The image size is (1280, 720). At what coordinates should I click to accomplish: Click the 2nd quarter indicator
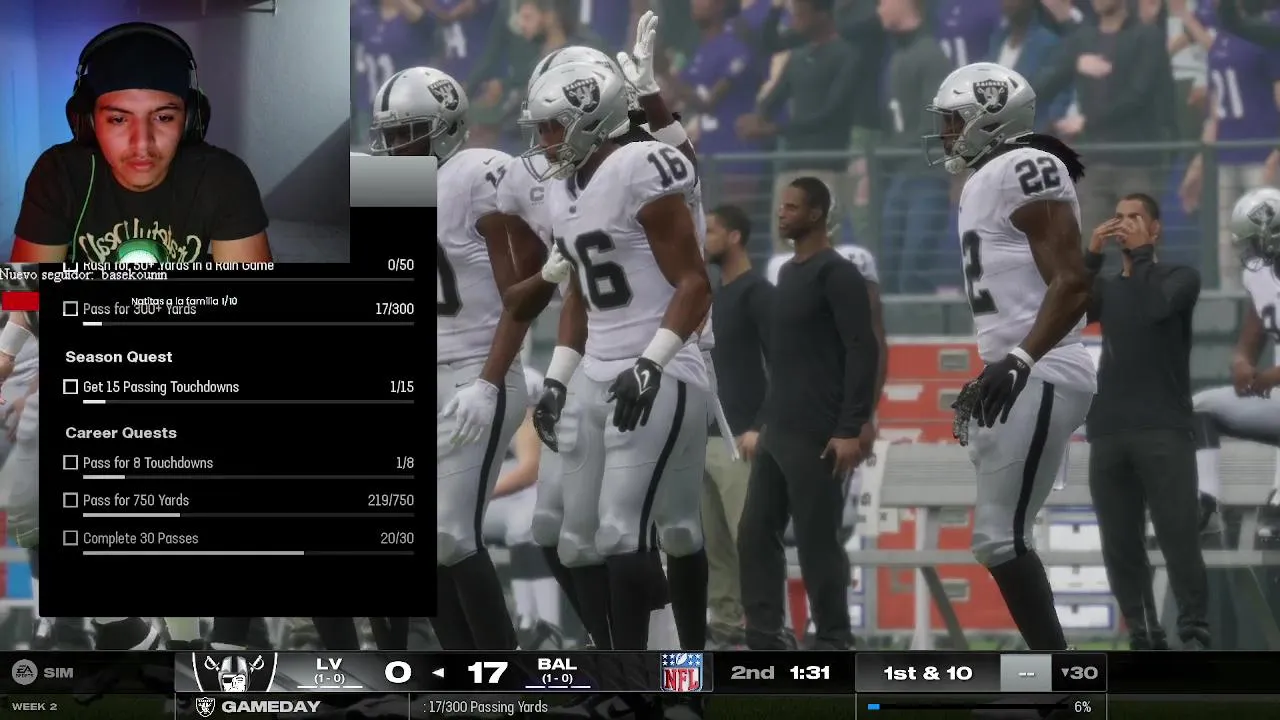tap(752, 673)
